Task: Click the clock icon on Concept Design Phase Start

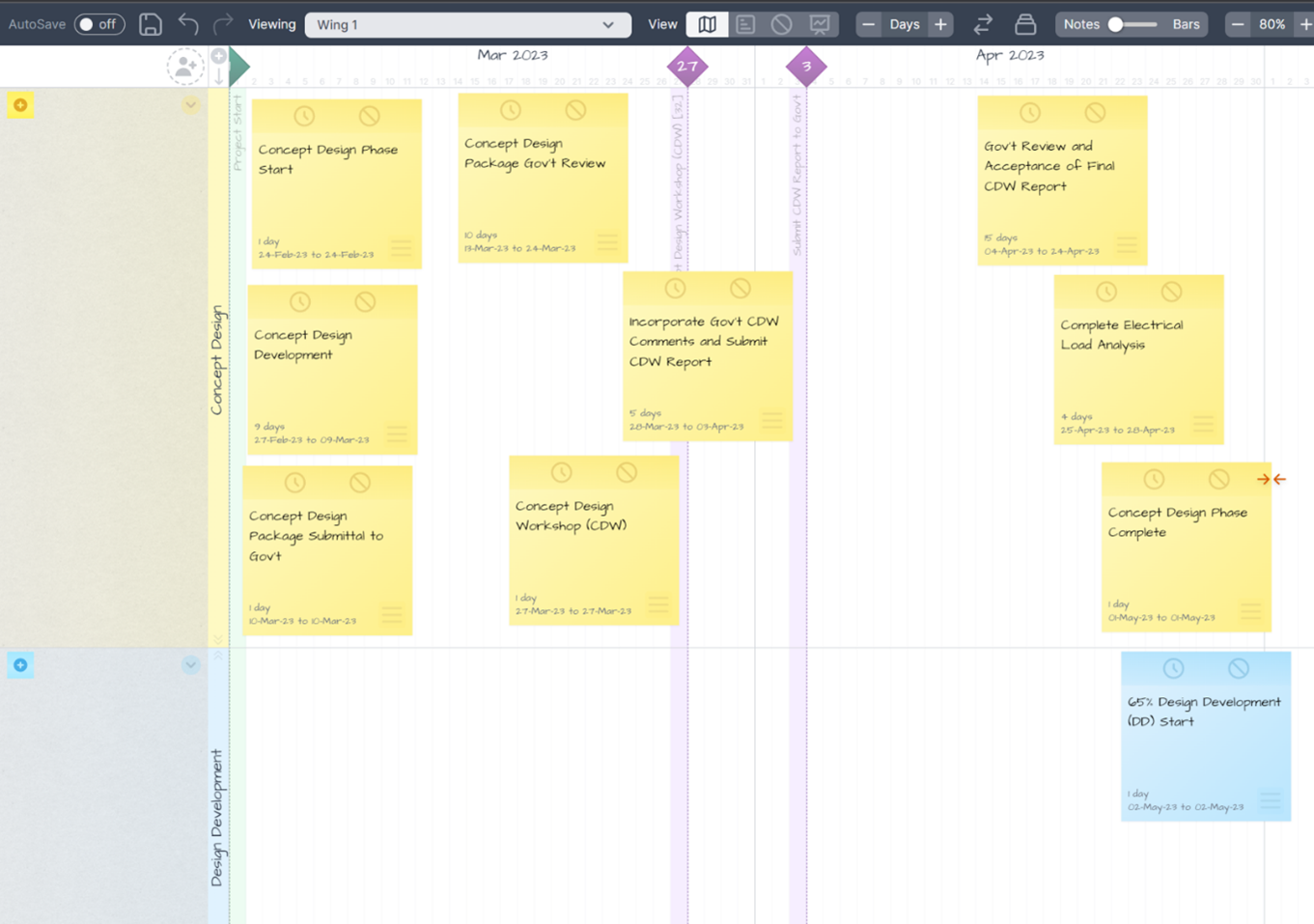Action: (x=303, y=116)
